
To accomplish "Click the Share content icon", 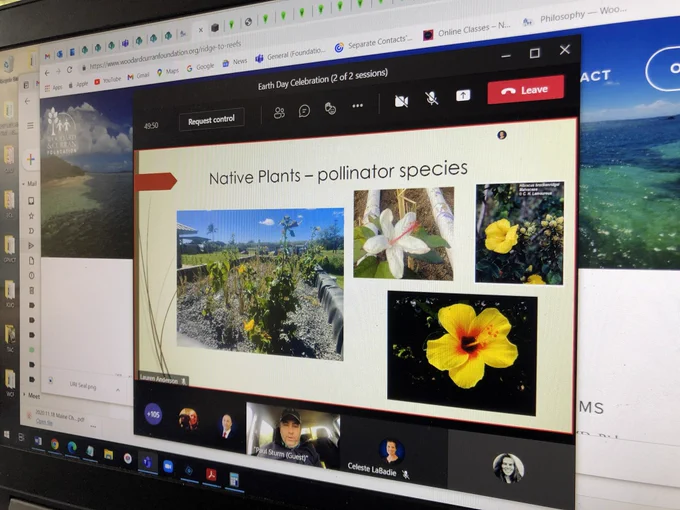I will tap(463, 95).
